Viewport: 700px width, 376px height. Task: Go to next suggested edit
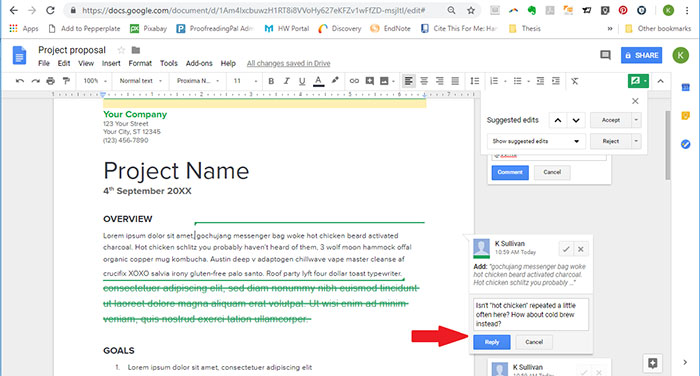click(576, 120)
